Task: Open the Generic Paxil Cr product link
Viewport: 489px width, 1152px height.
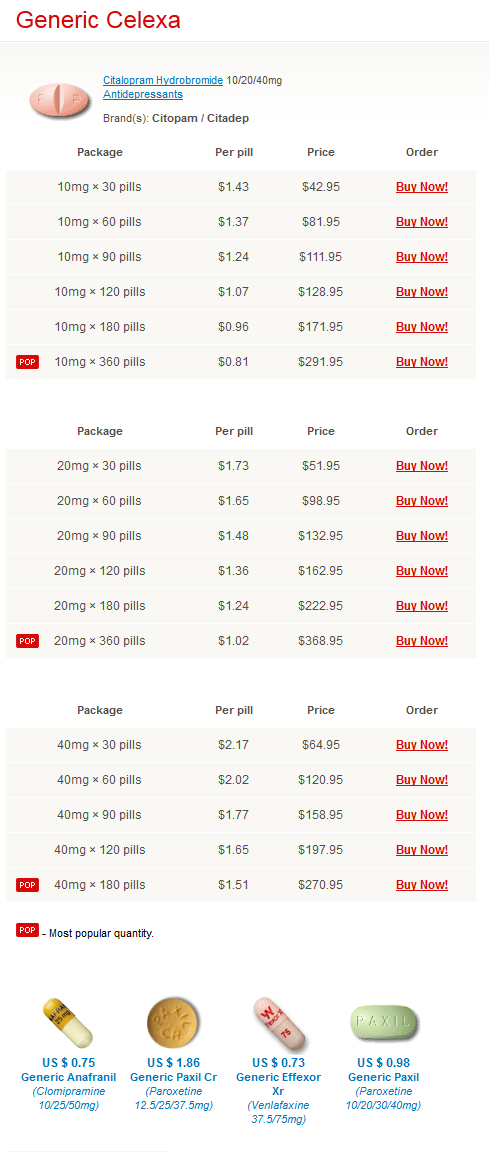Action: click(173, 1077)
